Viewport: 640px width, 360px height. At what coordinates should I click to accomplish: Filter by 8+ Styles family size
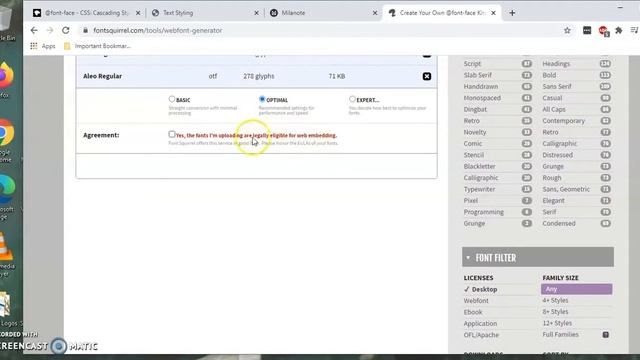point(555,311)
